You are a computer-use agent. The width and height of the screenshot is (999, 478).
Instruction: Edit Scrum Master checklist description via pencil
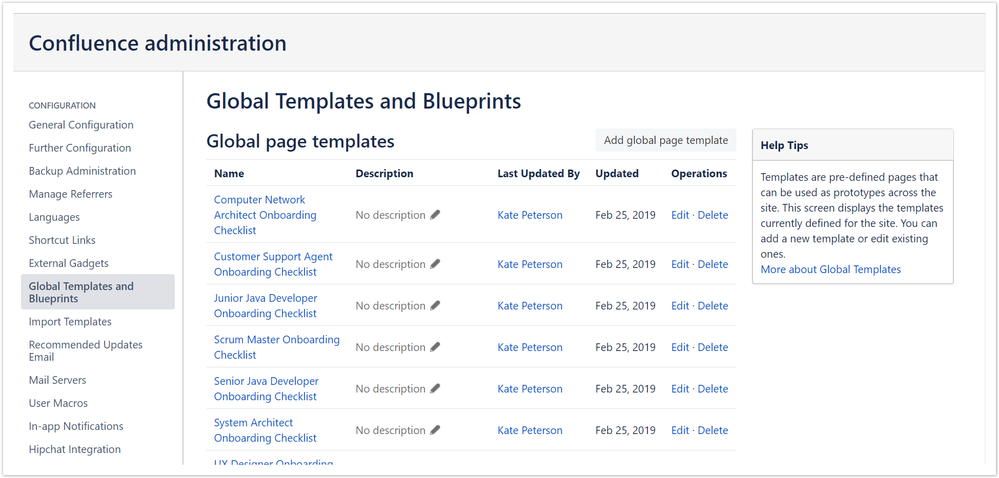coord(435,347)
